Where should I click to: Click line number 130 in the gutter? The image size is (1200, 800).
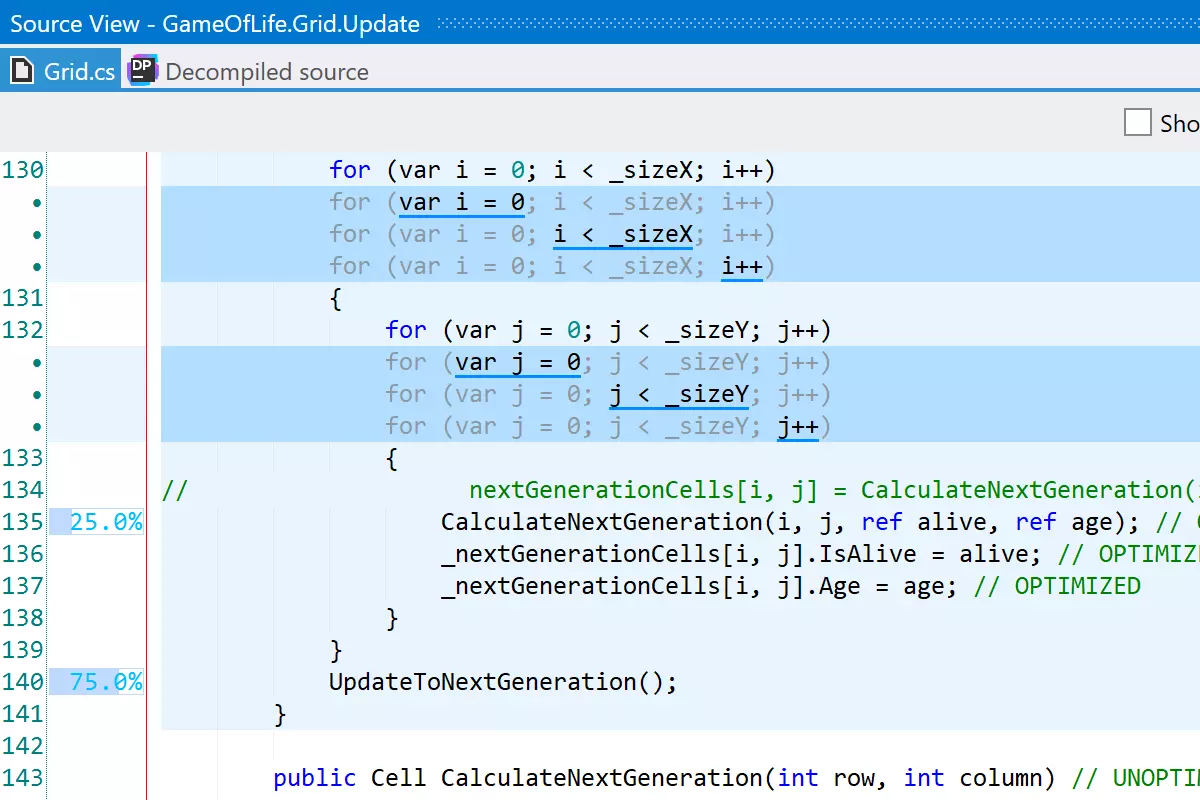point(22,170)
